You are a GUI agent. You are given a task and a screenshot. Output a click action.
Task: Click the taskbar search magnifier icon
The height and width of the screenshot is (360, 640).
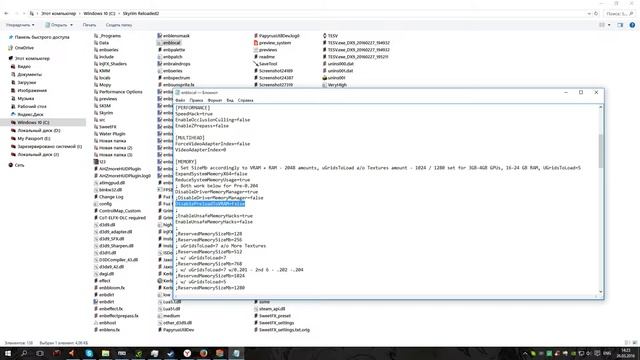24,353
